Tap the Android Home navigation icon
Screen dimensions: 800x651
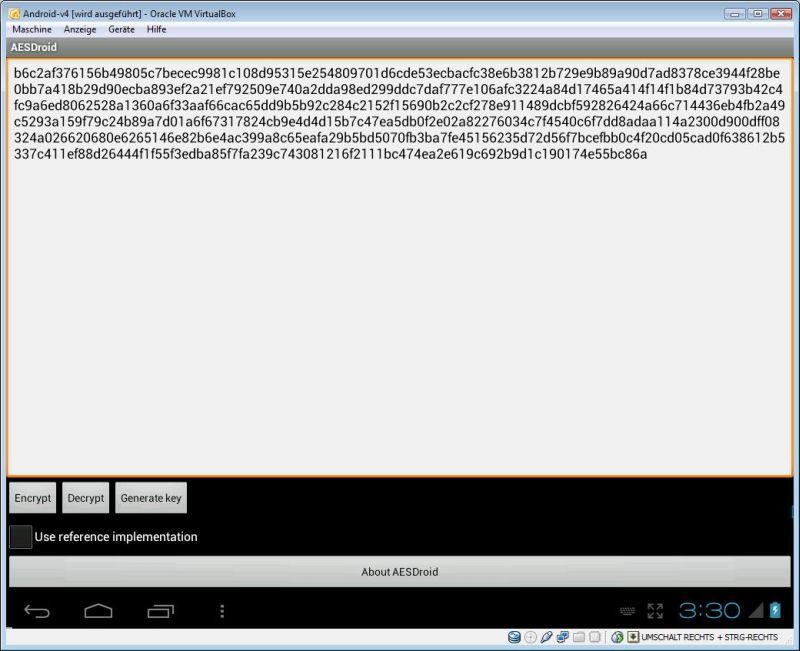pos(98,611)
